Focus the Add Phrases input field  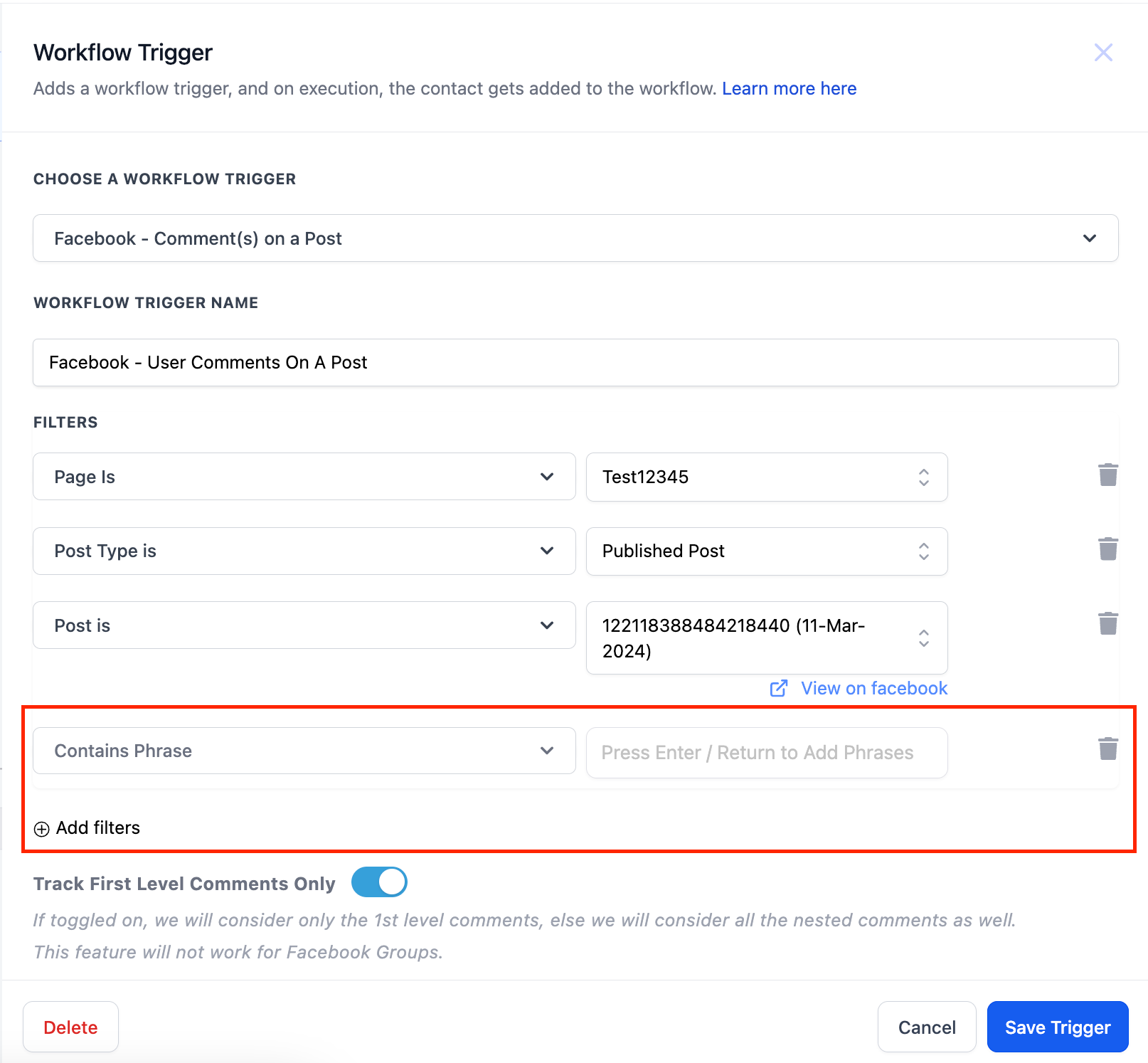click(x=766, y=753)
